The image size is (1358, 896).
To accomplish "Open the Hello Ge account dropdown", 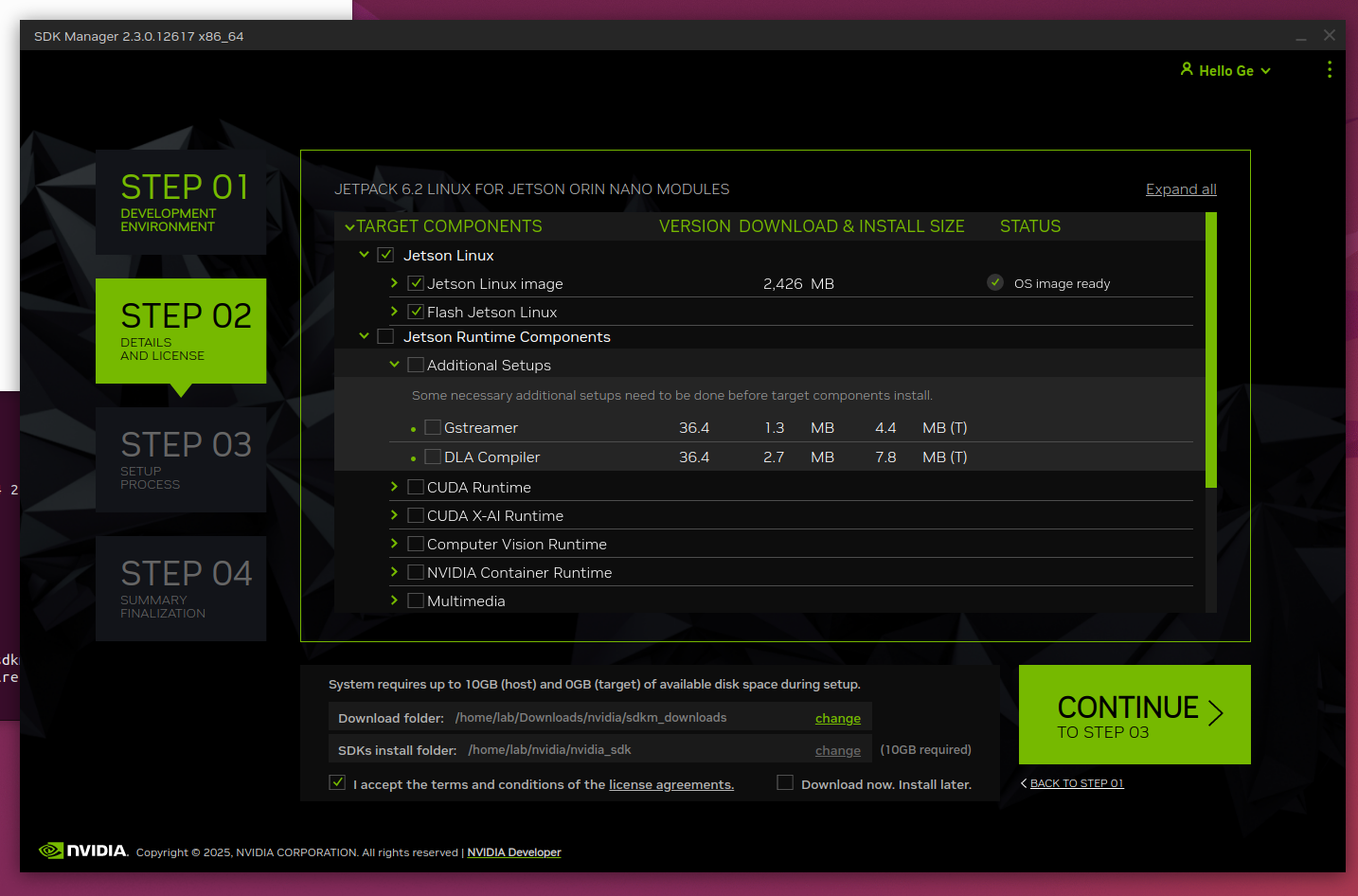I will click(1226, 70).
